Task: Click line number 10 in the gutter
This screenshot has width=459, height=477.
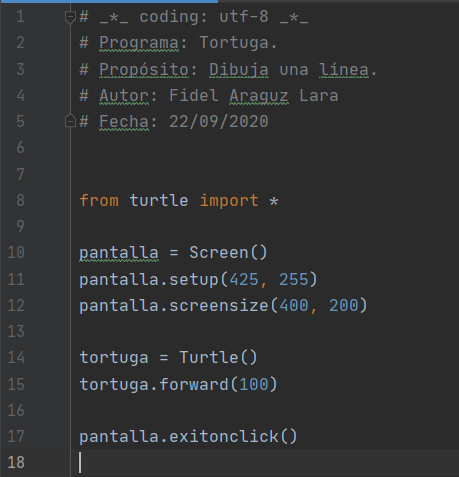Action: [16, 253]
